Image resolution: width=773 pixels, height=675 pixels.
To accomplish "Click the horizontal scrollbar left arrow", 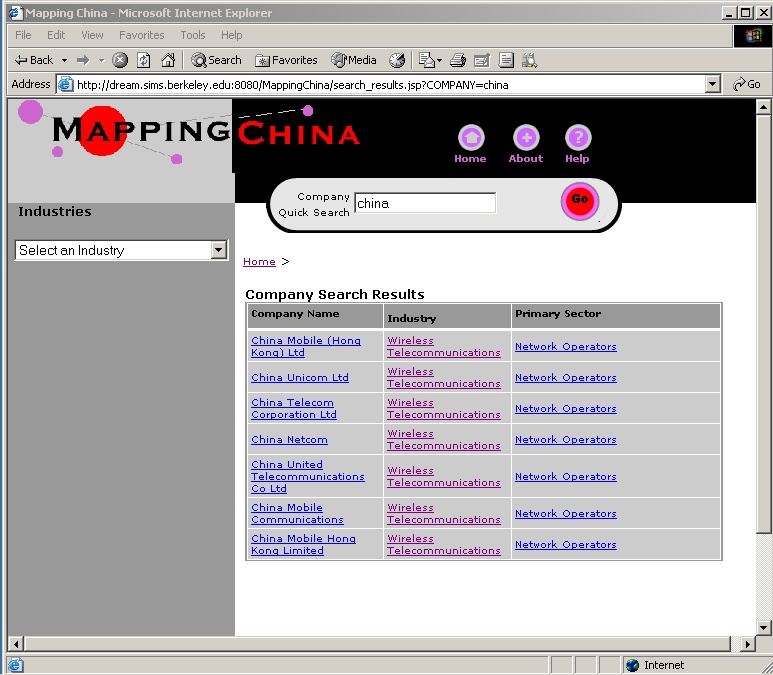I will [16, 644].
